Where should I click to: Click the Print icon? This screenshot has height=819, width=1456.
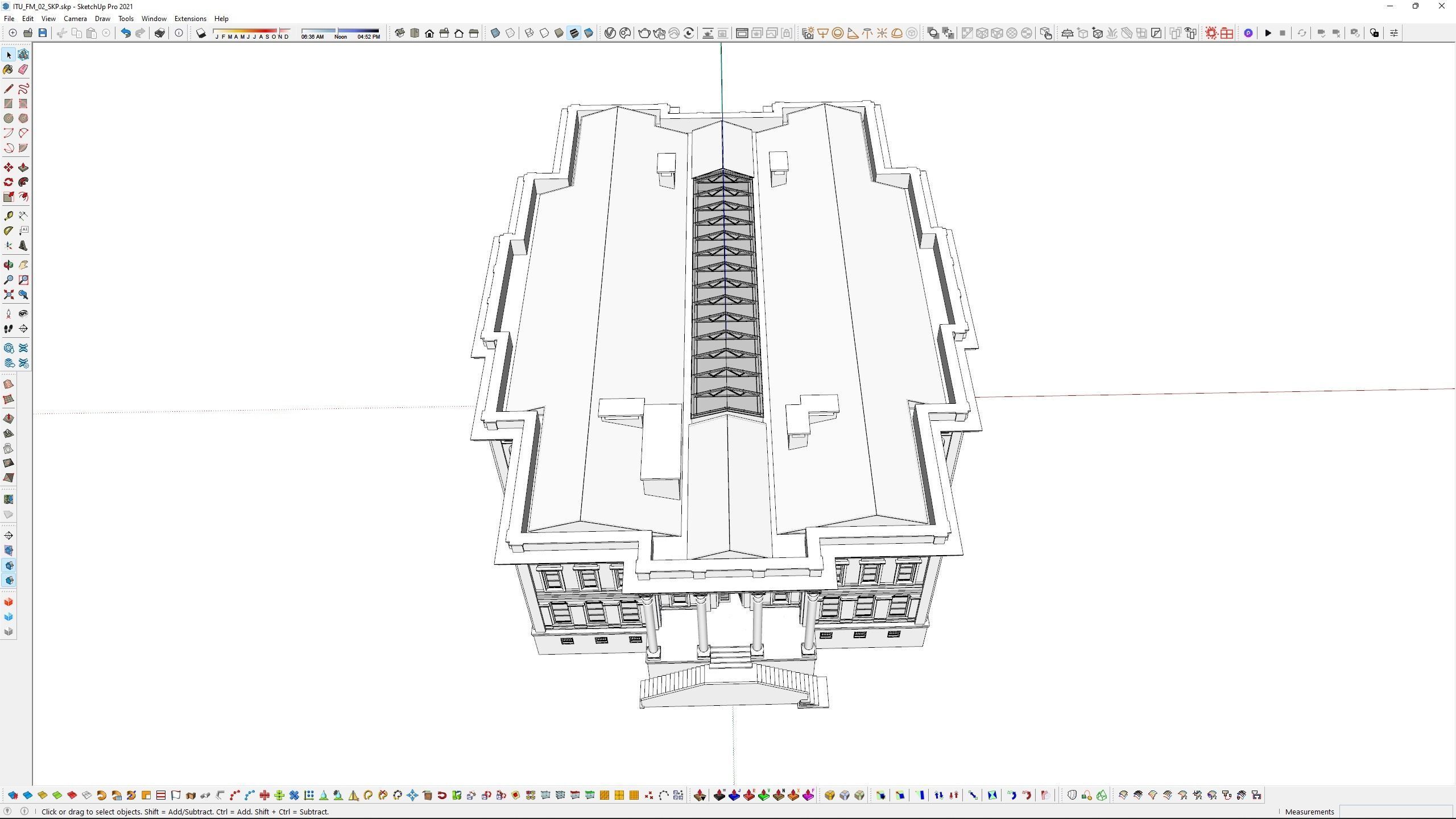[160, 33]
